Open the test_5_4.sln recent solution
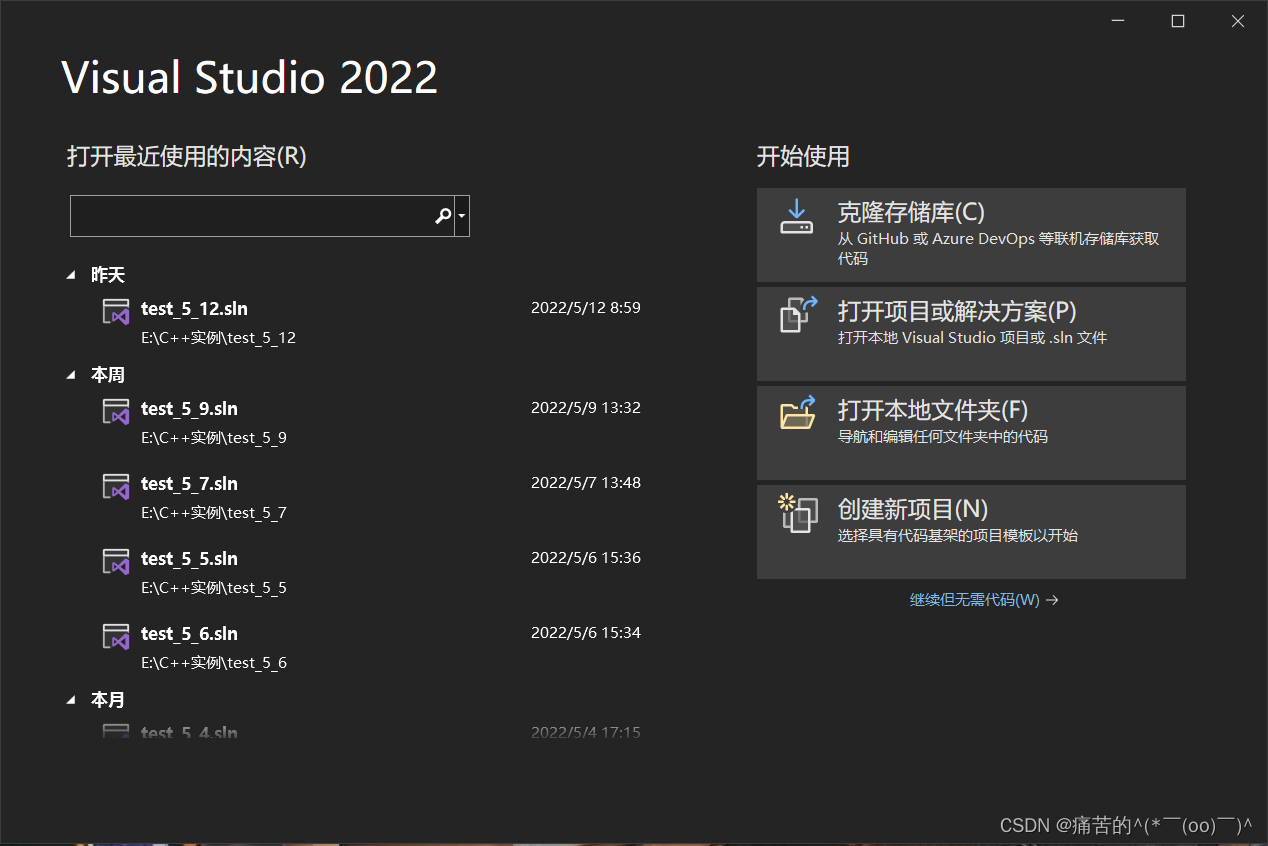The width and height of the screenshot is (1268, 846). (x=189, y=732)
